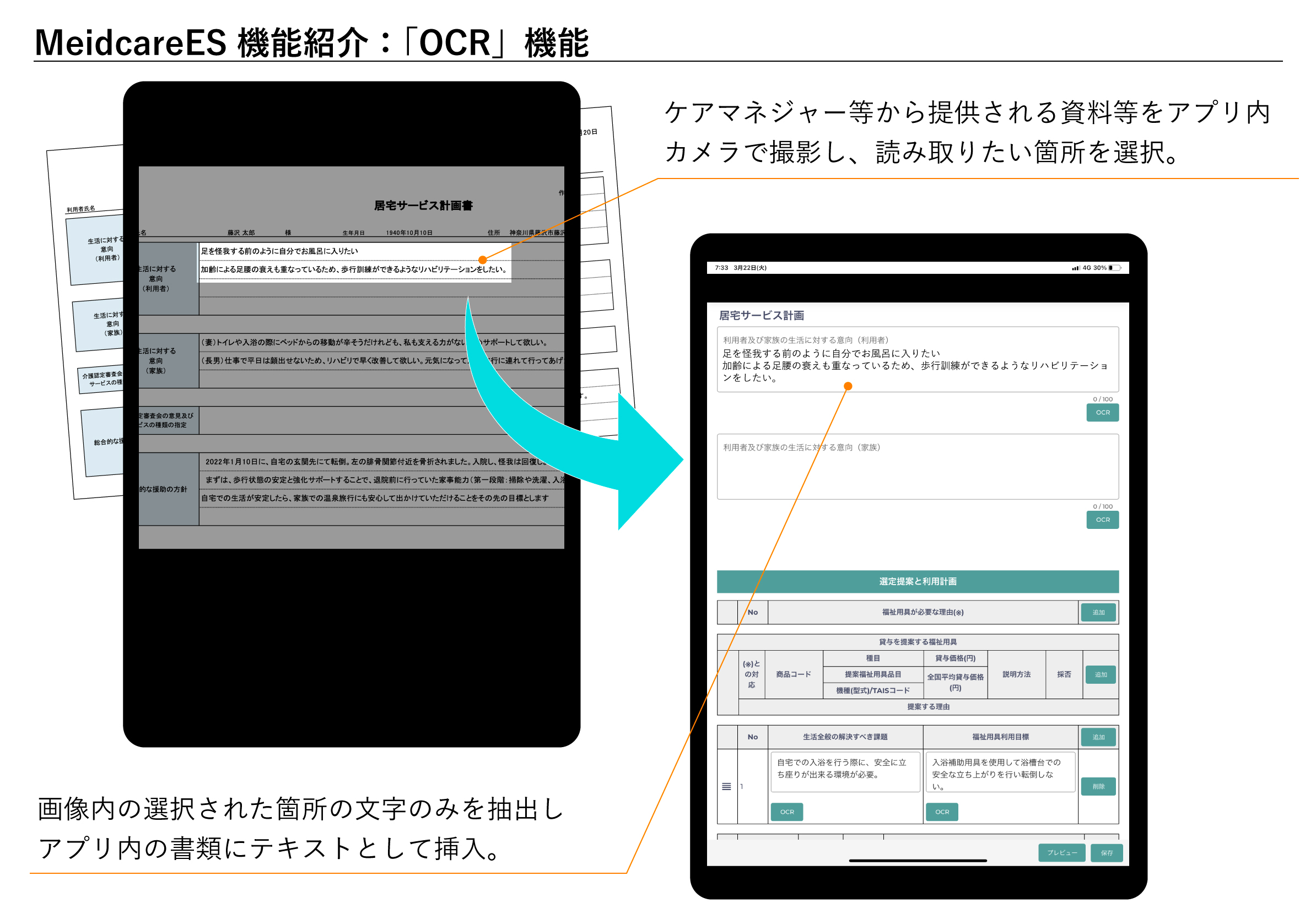This screenshot has width=1316, height=919.
Task: Click the (妻)トイレや入浴の際に line
Action: [x=374, y=342]
